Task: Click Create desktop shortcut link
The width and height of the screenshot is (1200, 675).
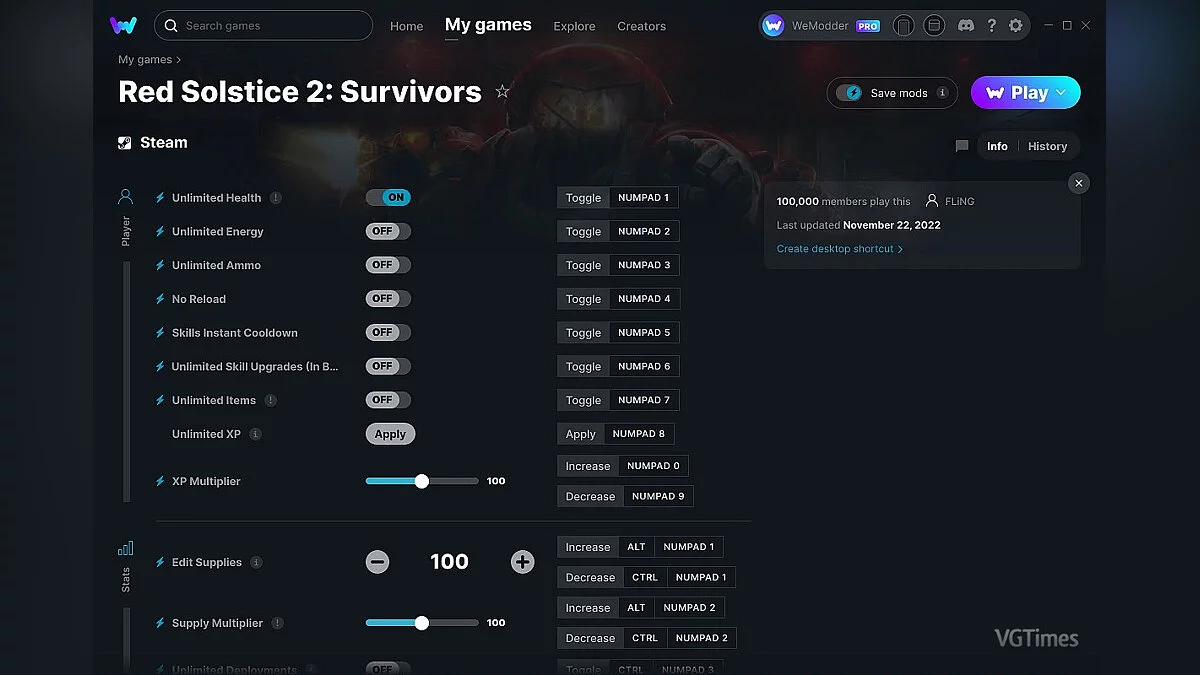Action: [x=839, y=249]
